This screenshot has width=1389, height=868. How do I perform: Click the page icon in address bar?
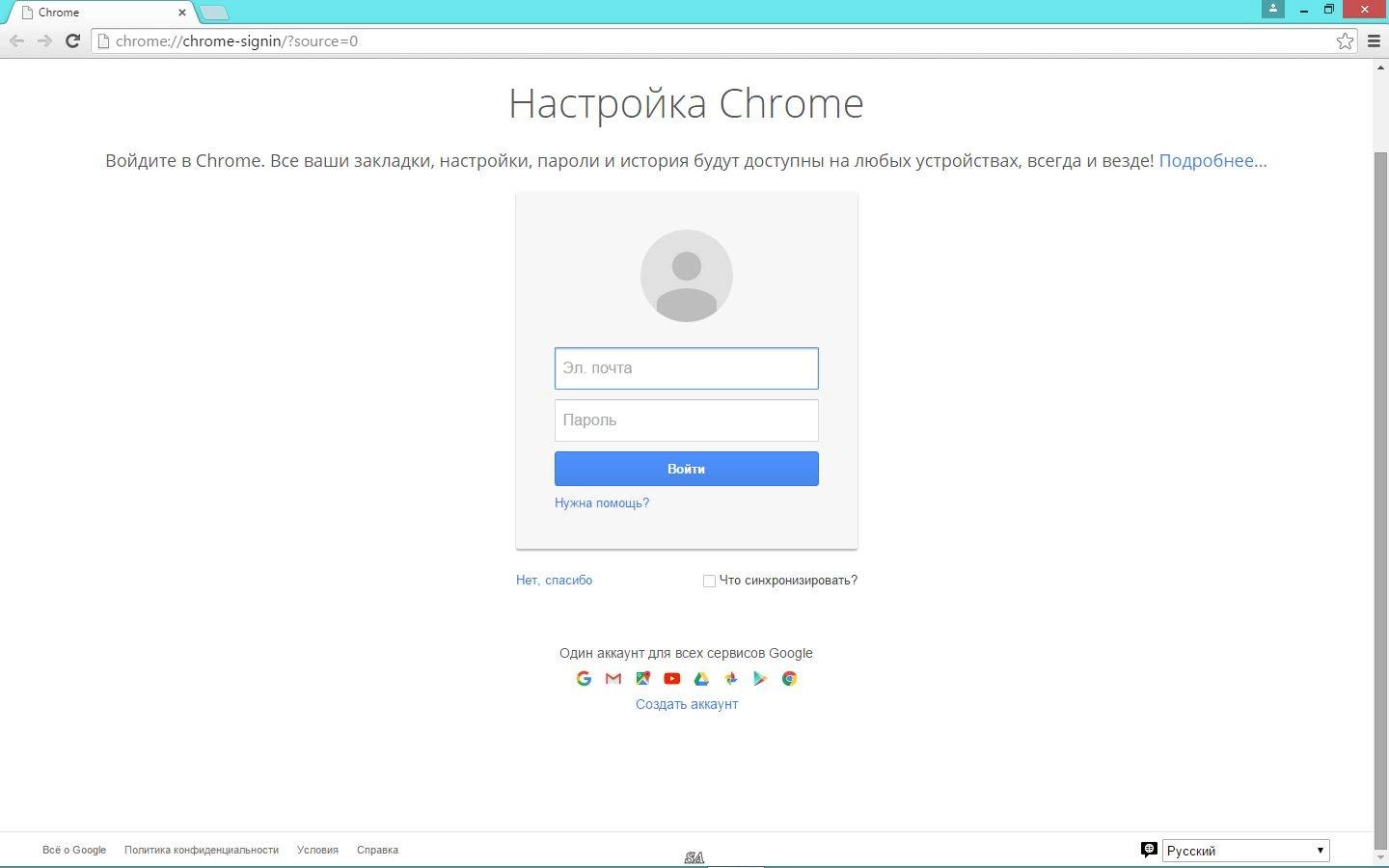click(x=104, y=41)
